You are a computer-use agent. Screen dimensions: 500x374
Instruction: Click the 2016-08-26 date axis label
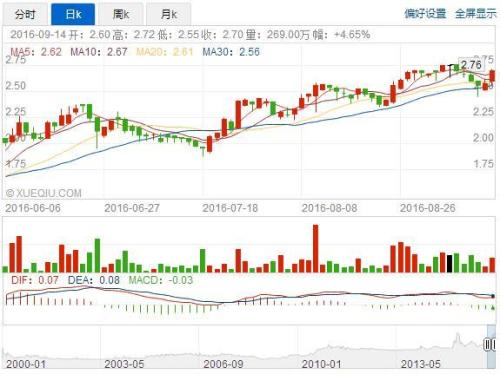[428, 208]
